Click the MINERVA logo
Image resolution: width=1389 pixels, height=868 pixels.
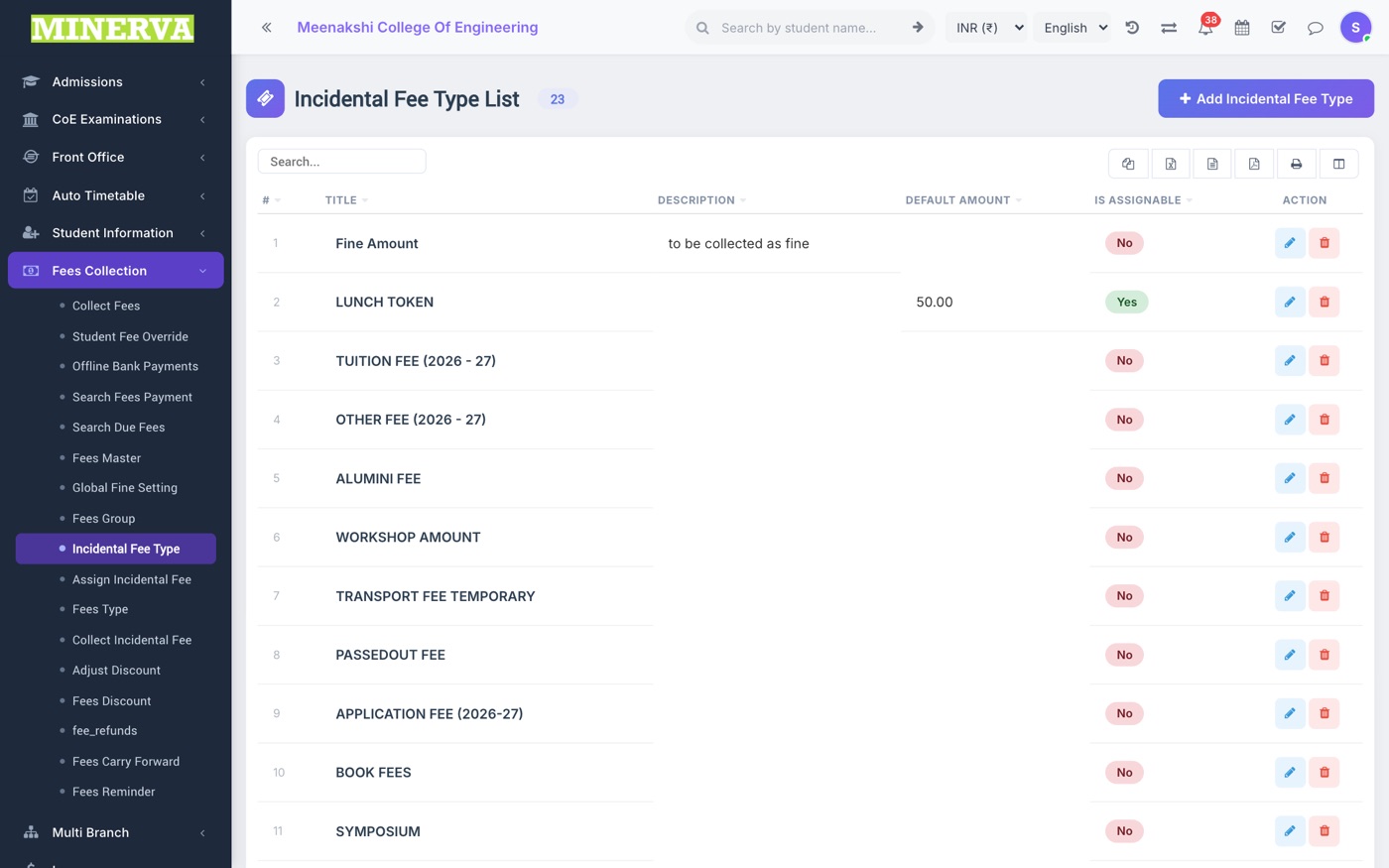coord(112,29)
